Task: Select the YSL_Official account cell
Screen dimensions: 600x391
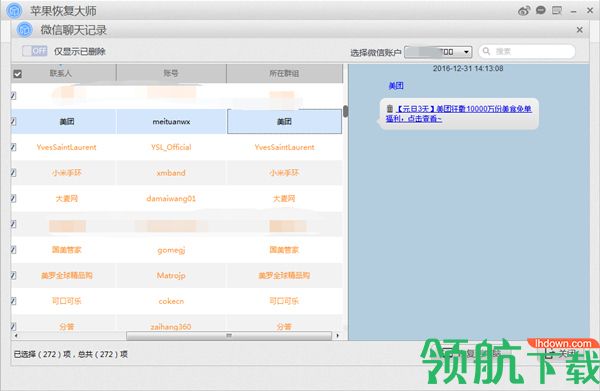Action: [171, 147]
